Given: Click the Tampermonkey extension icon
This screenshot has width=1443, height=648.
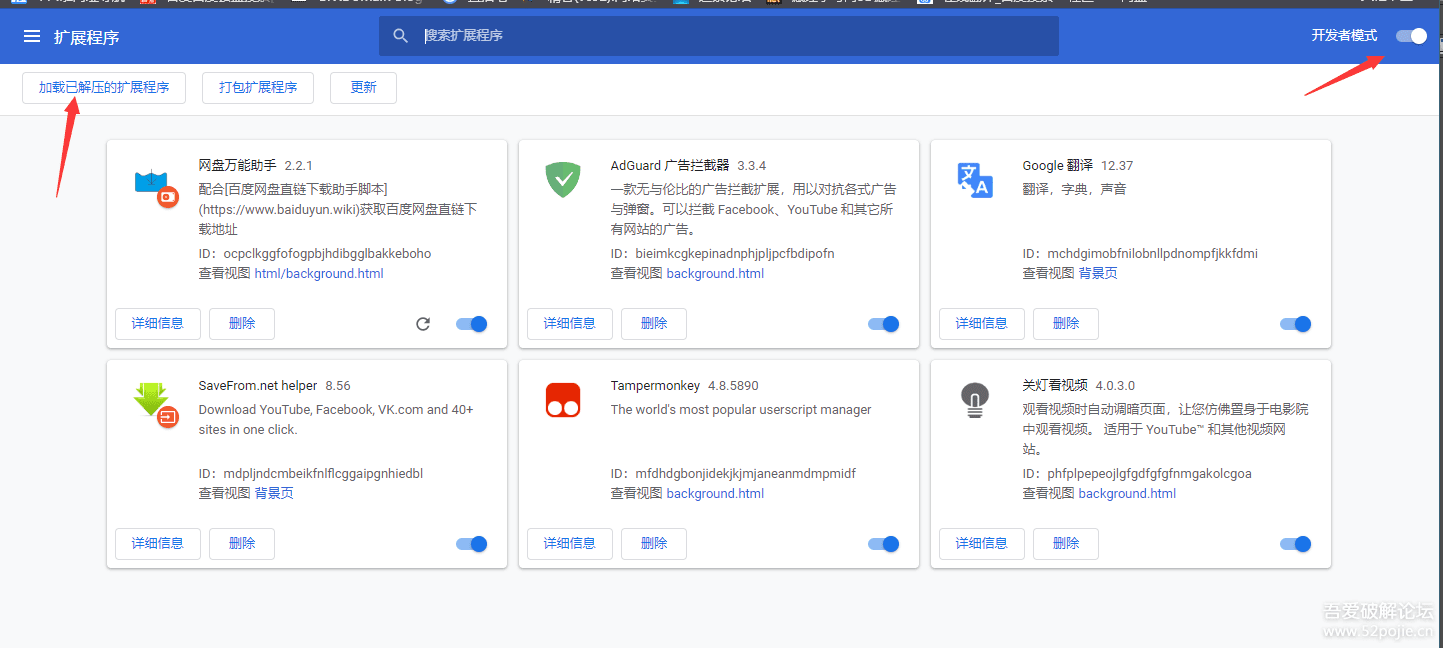Looking at the screenshot, I should tap(563, 400).
